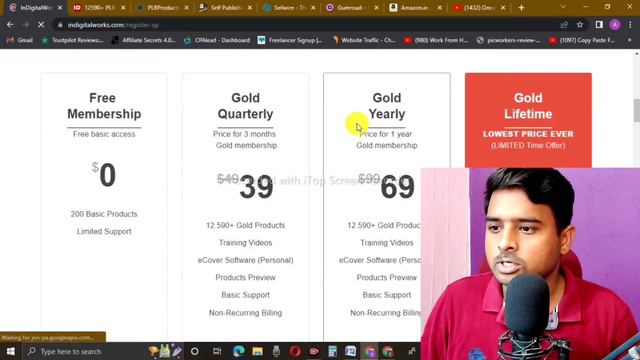Image resolution: width=640 pixels, height=360 pixels.
Task: Open the CPAlead - Dashboard bookmark
Action: tap(217, 40)
